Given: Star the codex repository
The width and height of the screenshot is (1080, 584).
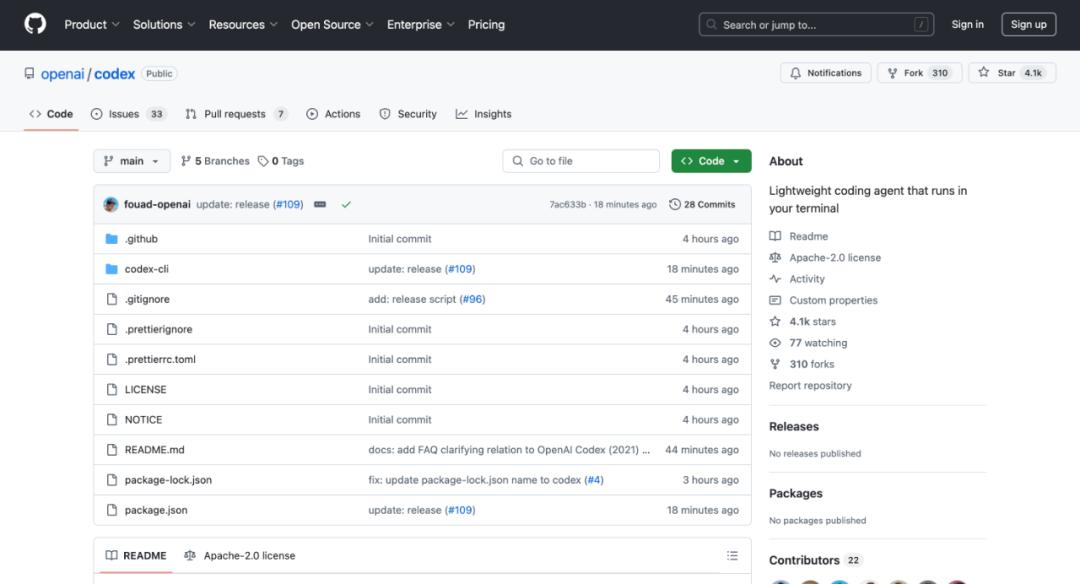Looking at the screenshot, I should click(1012, 73).
